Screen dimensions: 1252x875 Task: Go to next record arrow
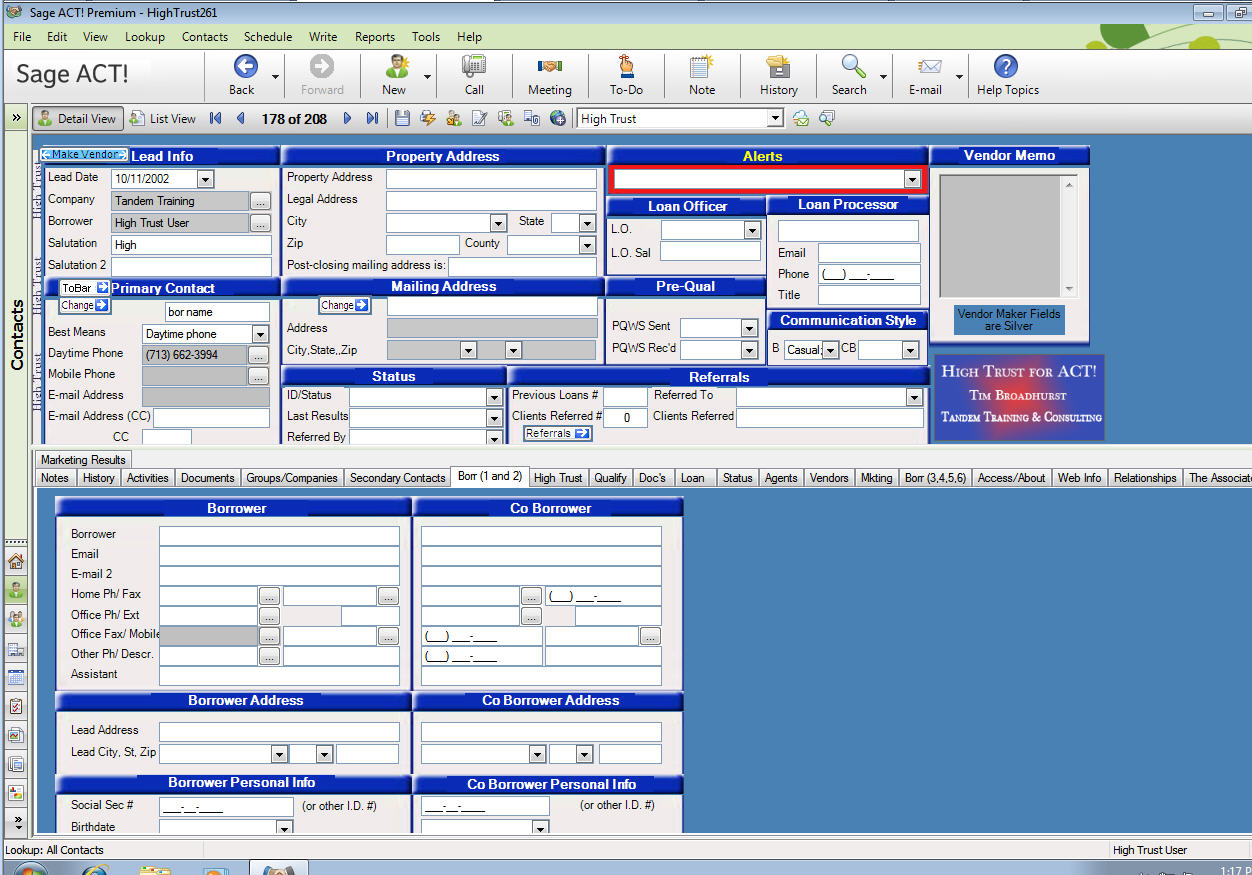347,118
